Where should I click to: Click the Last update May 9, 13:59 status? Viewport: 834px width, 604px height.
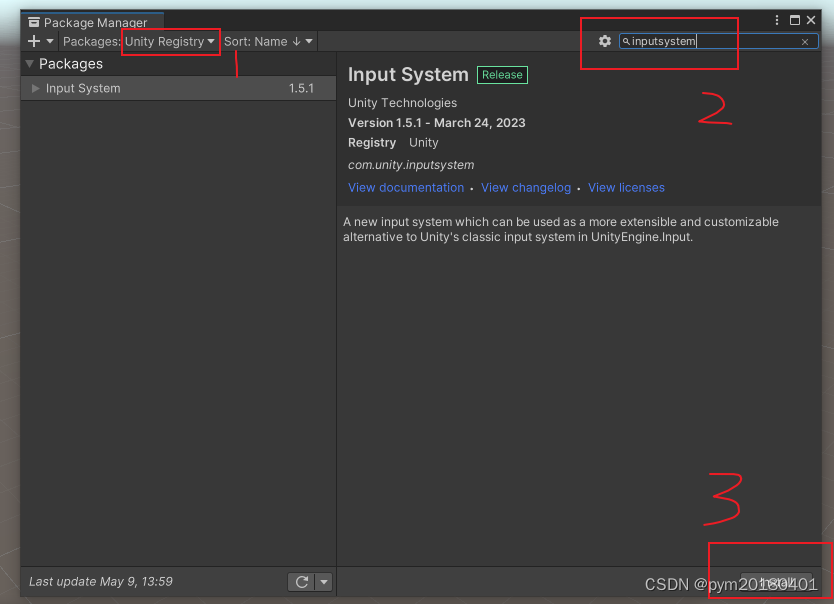pos(101,582)
